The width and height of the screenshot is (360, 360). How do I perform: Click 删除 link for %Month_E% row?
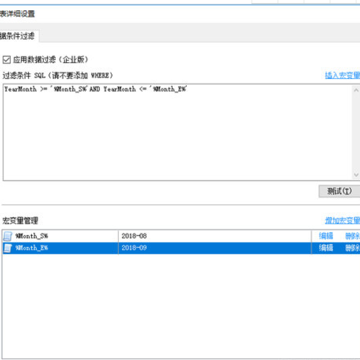pos(353,248)
